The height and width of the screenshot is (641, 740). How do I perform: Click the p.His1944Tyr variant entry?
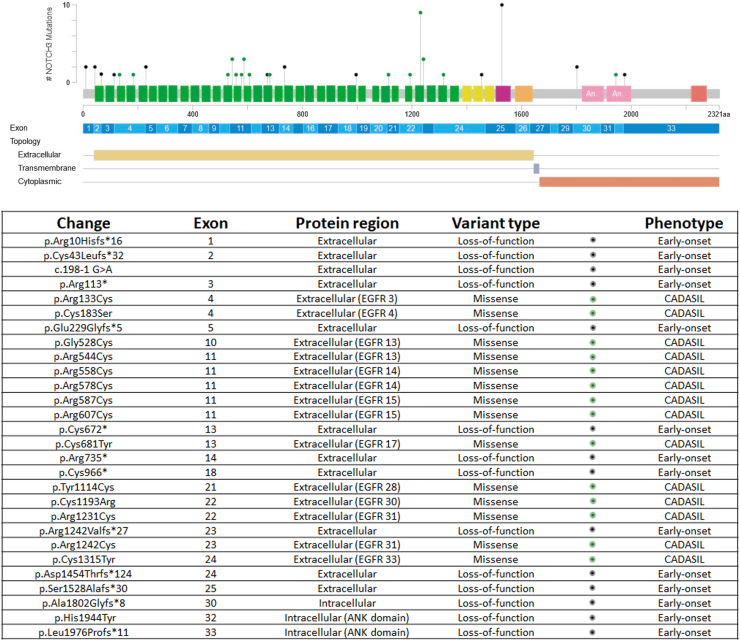click(x=83, y=619)
